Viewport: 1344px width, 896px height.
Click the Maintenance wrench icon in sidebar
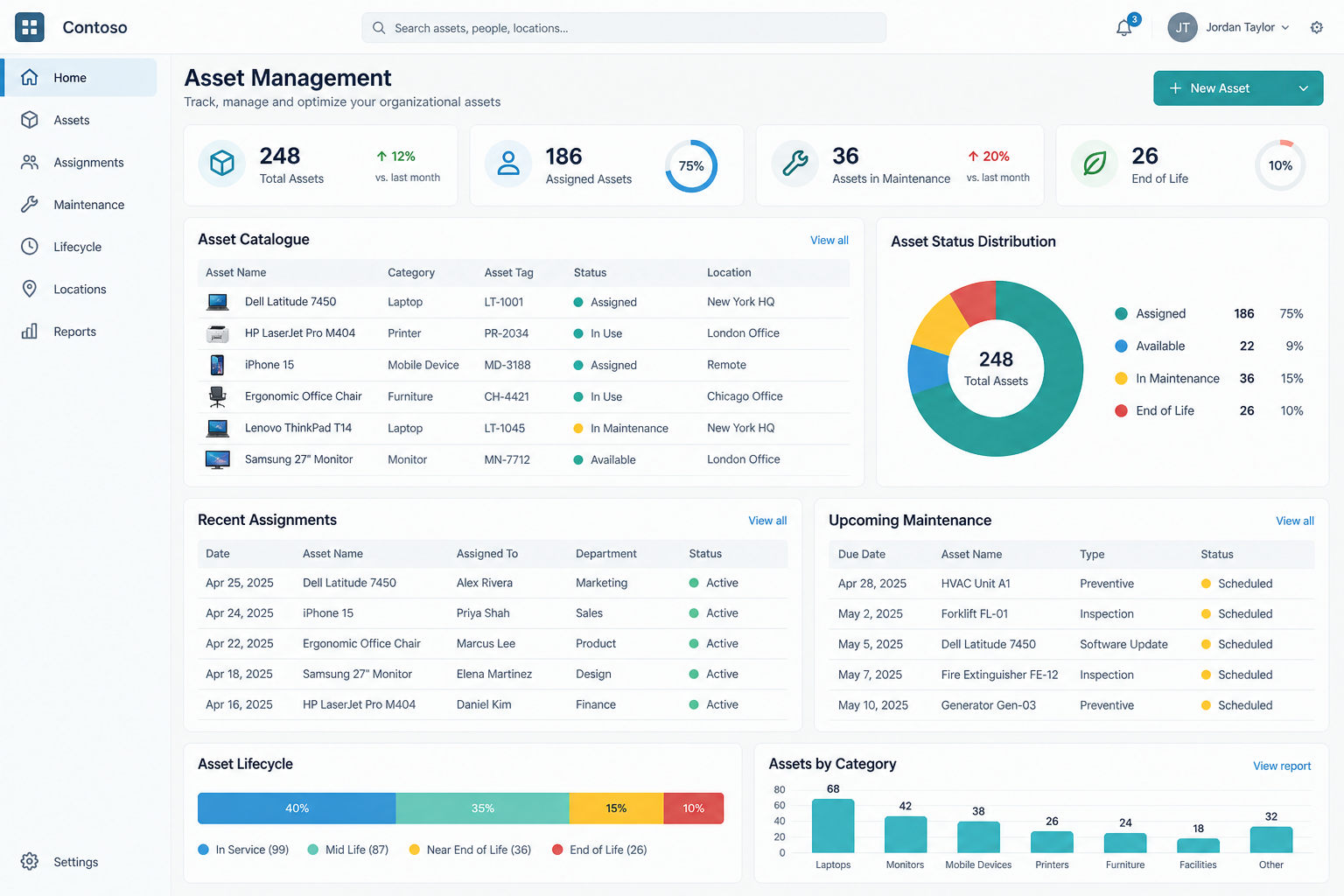[x=30, y=205]
